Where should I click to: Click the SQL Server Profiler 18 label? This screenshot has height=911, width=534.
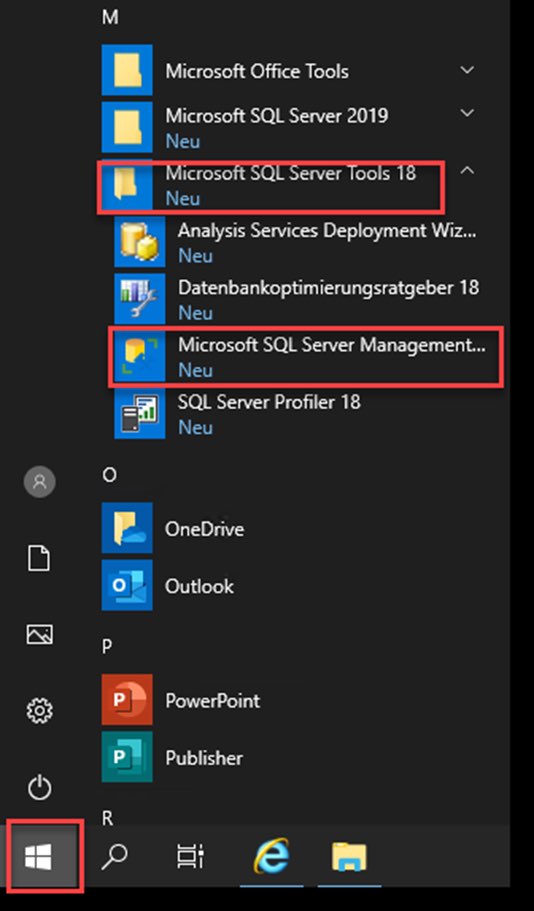click(x=269, y=401)
